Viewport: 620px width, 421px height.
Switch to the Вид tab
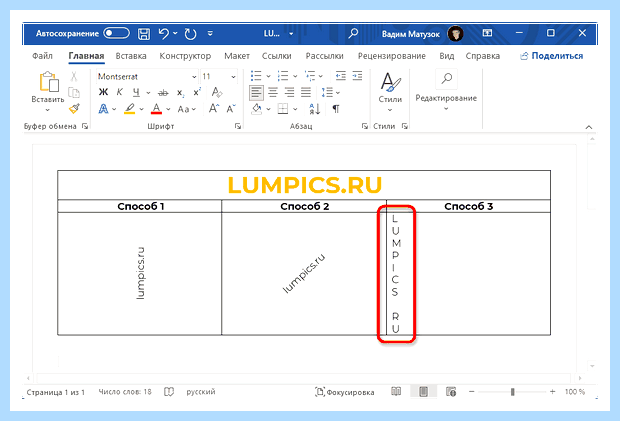coord(447,56)
